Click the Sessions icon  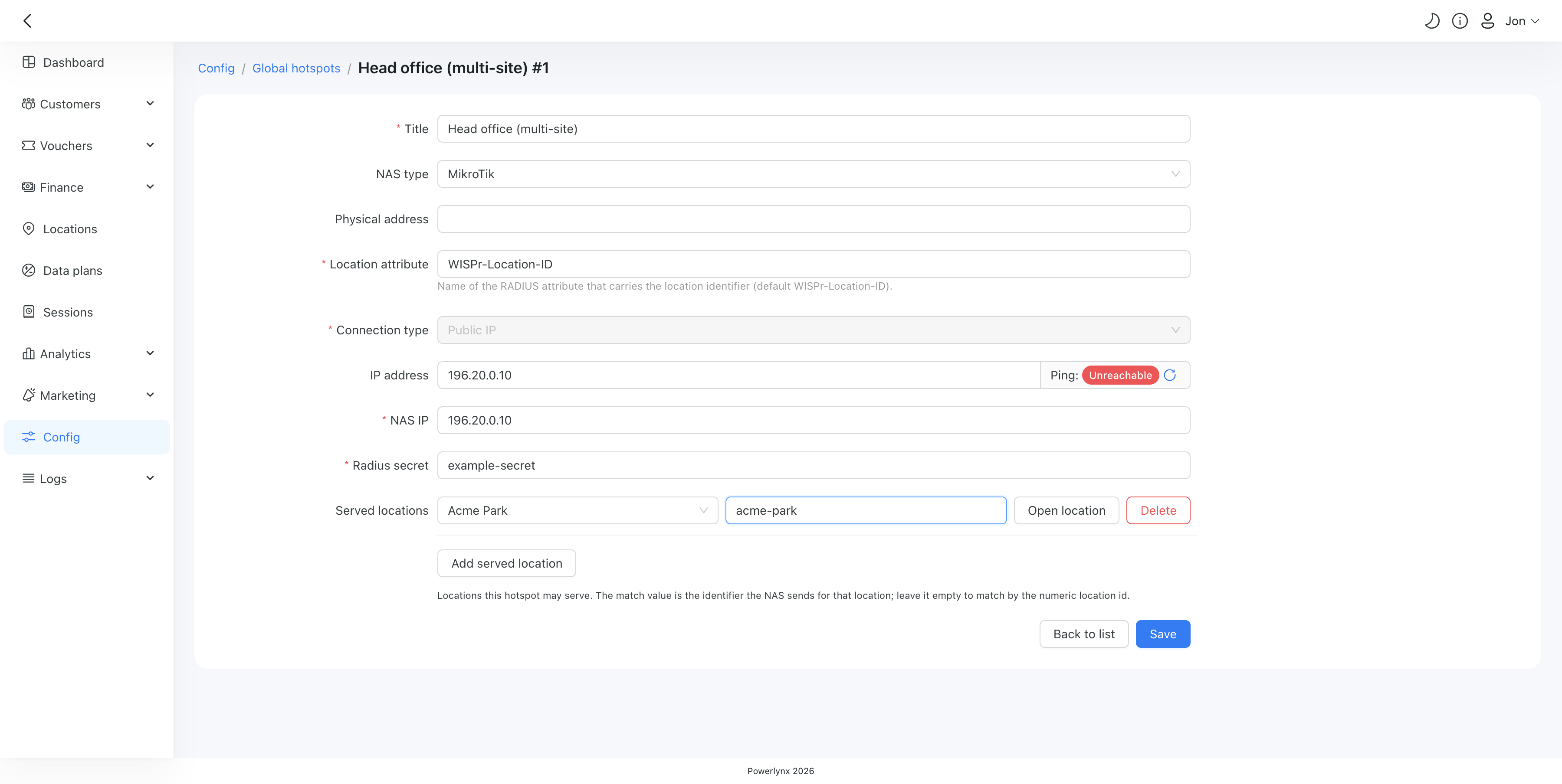click(x=29, y=312)
